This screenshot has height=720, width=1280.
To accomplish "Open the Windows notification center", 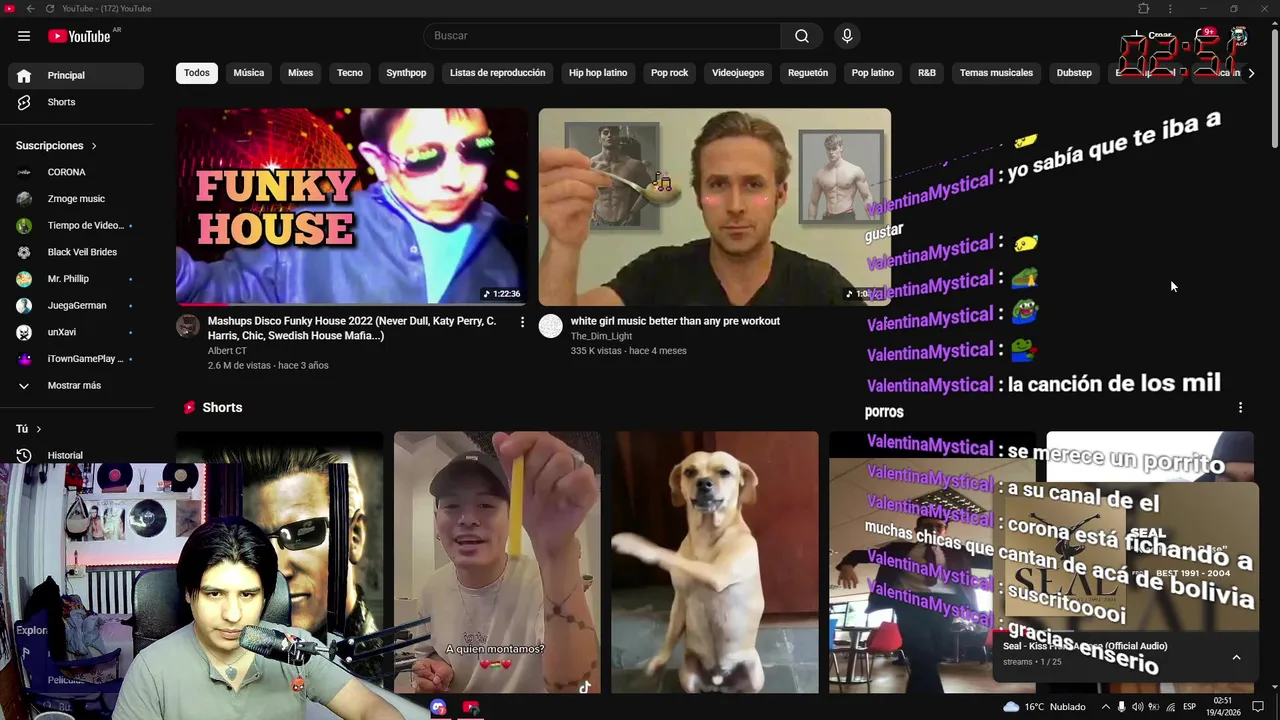I will point(1259,707).
